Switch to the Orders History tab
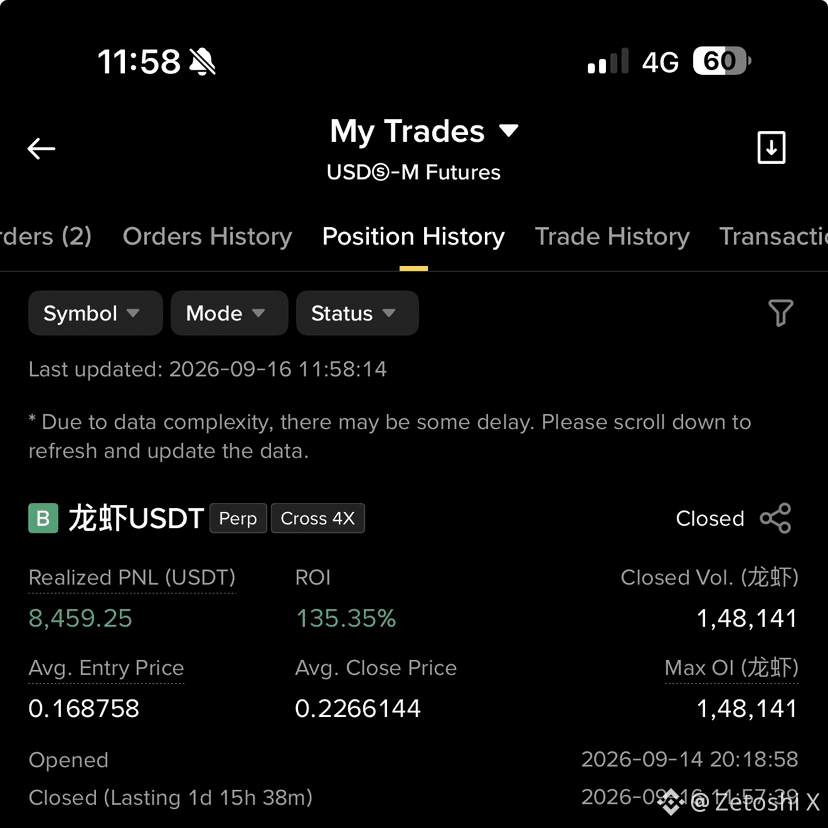 pyautogui.click(x=207, y=237)
